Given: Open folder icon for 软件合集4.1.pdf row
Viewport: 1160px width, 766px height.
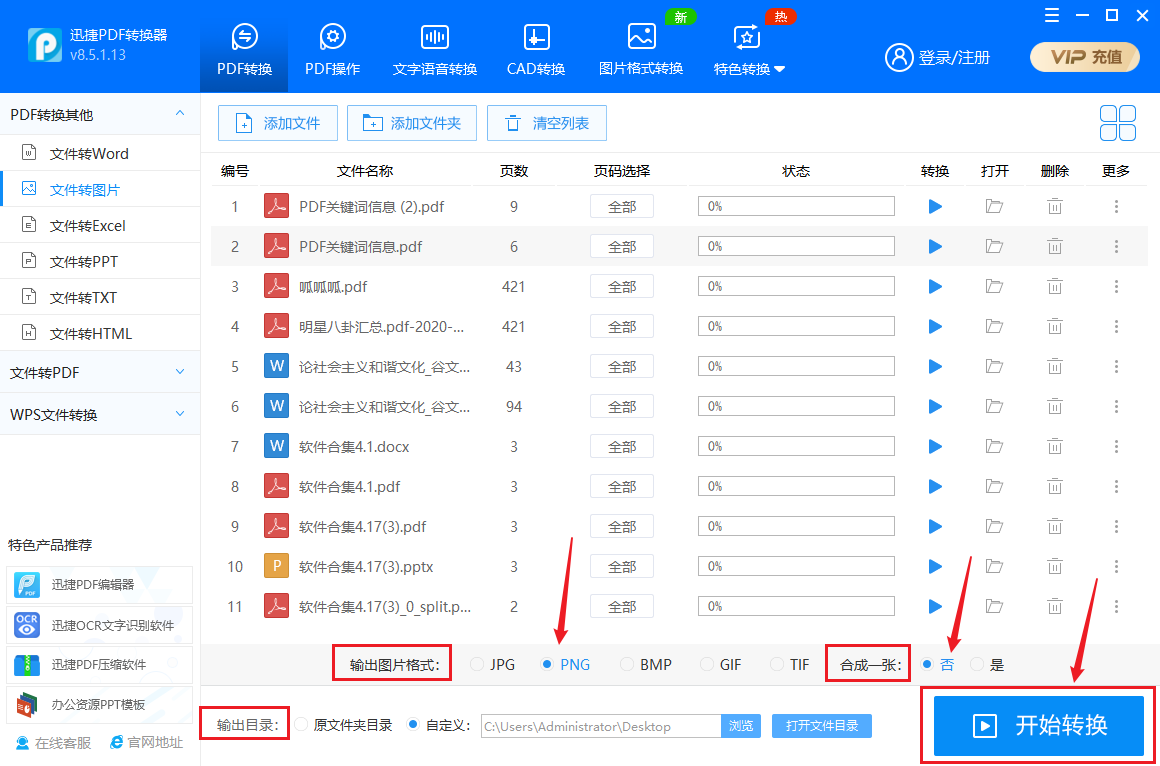Looking at the screenshot, I should tap(994, 486).
